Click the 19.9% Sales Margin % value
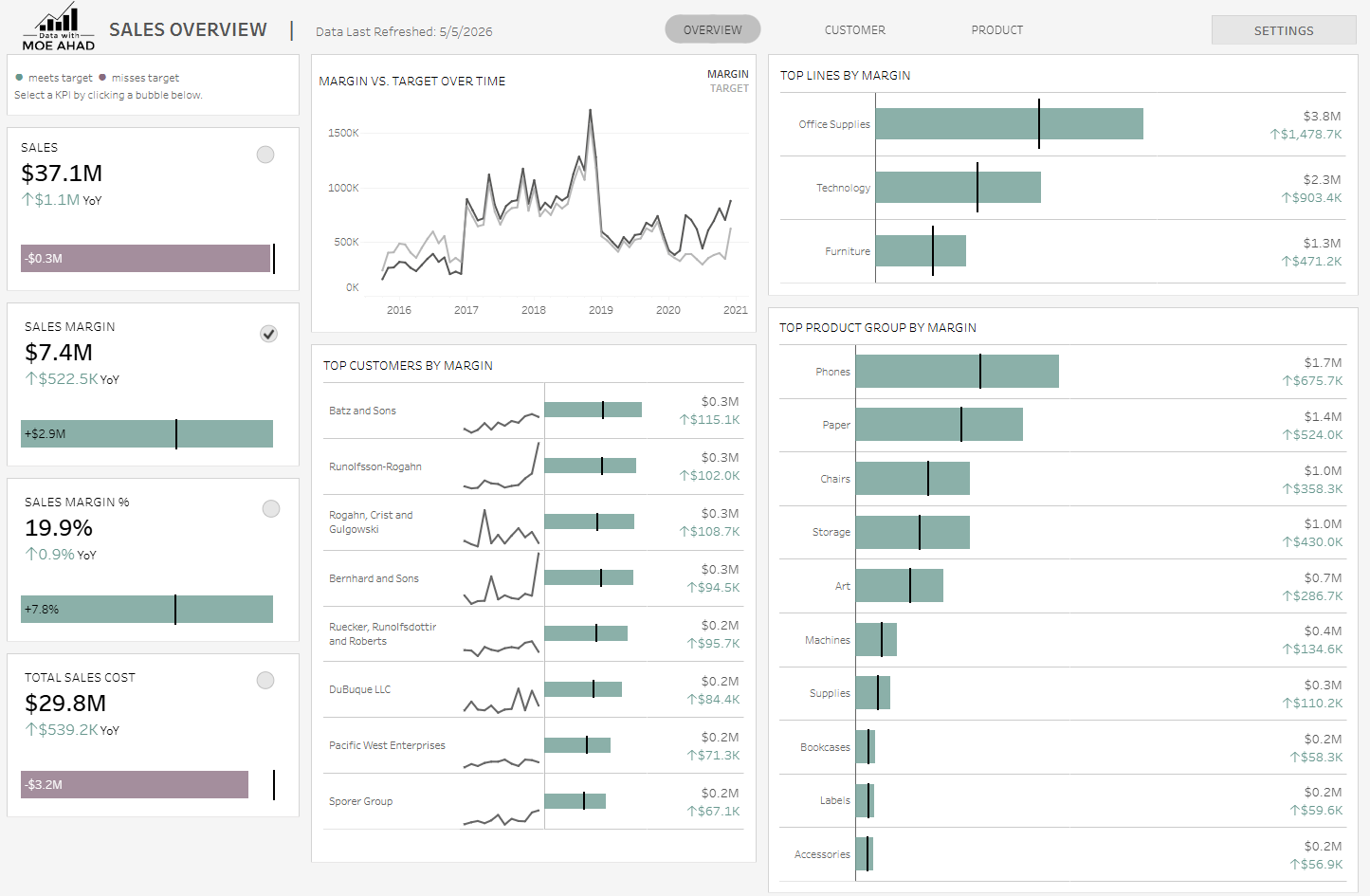 click(59, 528)
